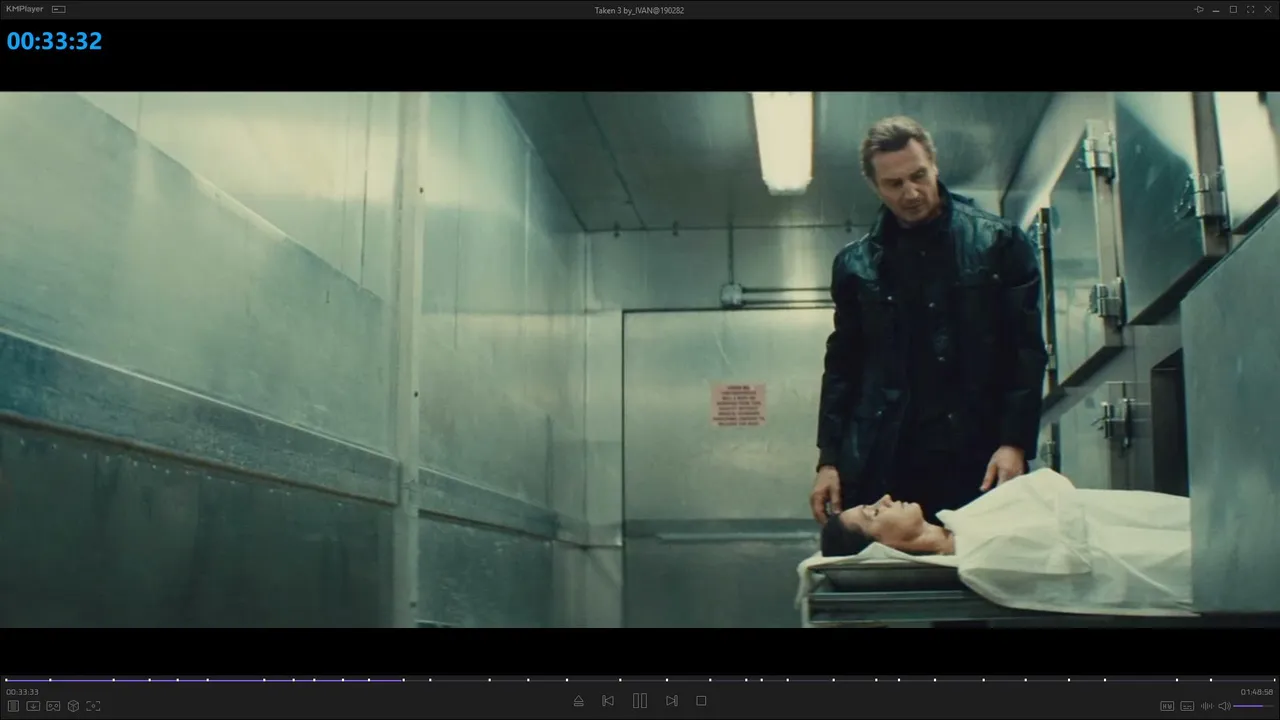Stop the video playback
This screenshot has height=720, width=1280.
tap(701, 701)
